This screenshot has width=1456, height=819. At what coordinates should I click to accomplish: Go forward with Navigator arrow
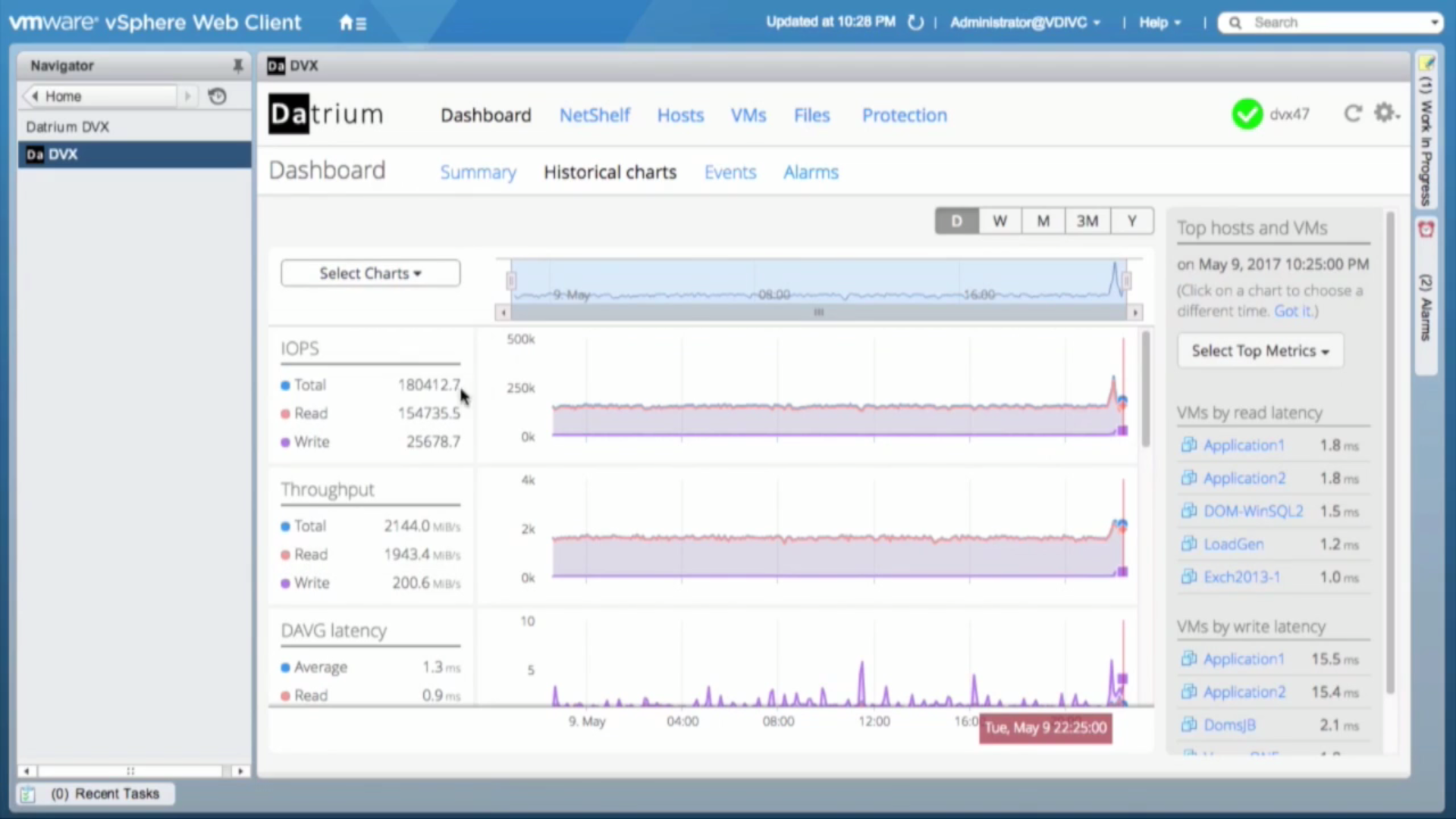(187, 96)
